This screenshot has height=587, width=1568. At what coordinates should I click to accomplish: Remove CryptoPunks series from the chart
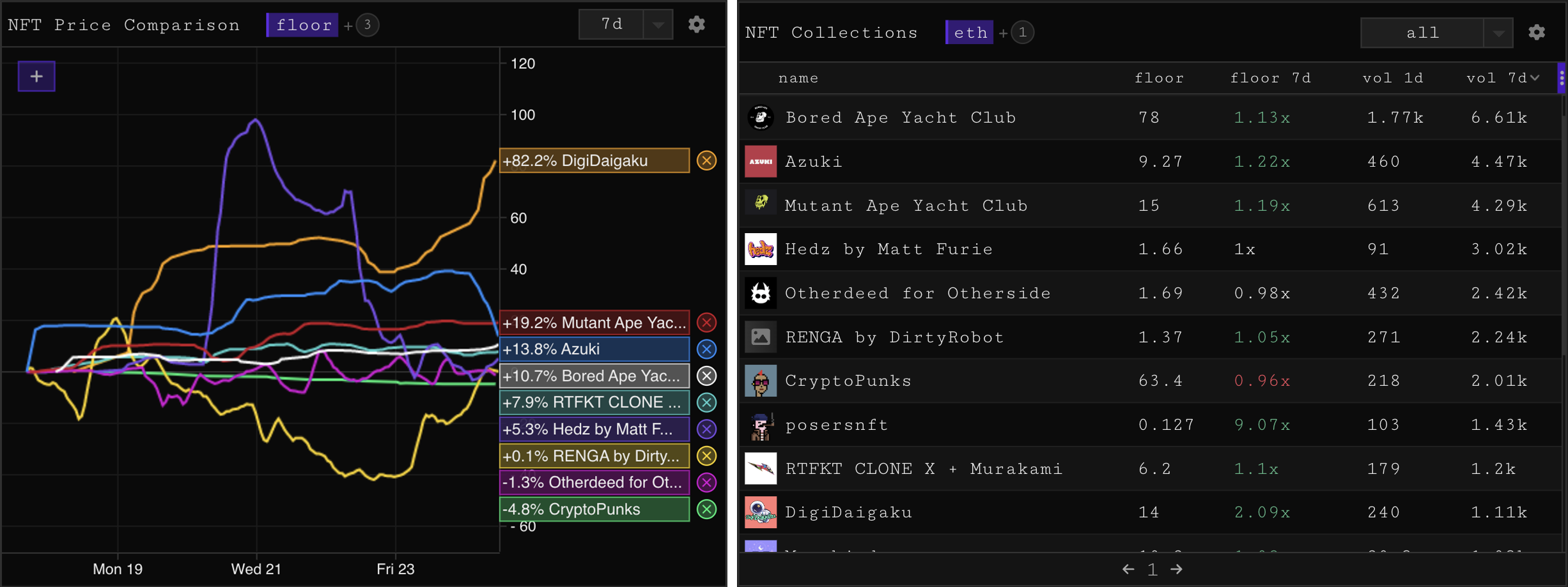pos(706,509)
